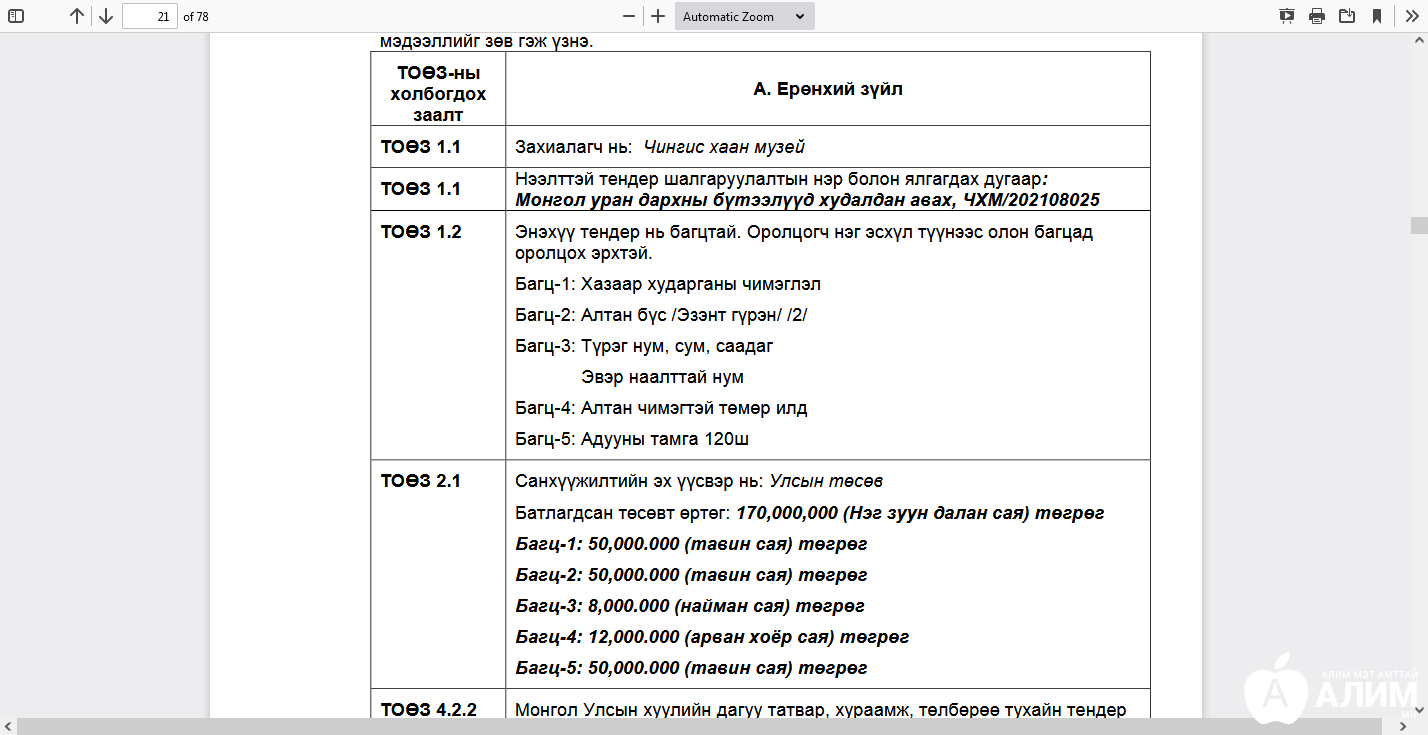
Task: Click 'Багц-3: 8,000.000 (найман сая) төгрөг'
Action: tap(690, 606)
